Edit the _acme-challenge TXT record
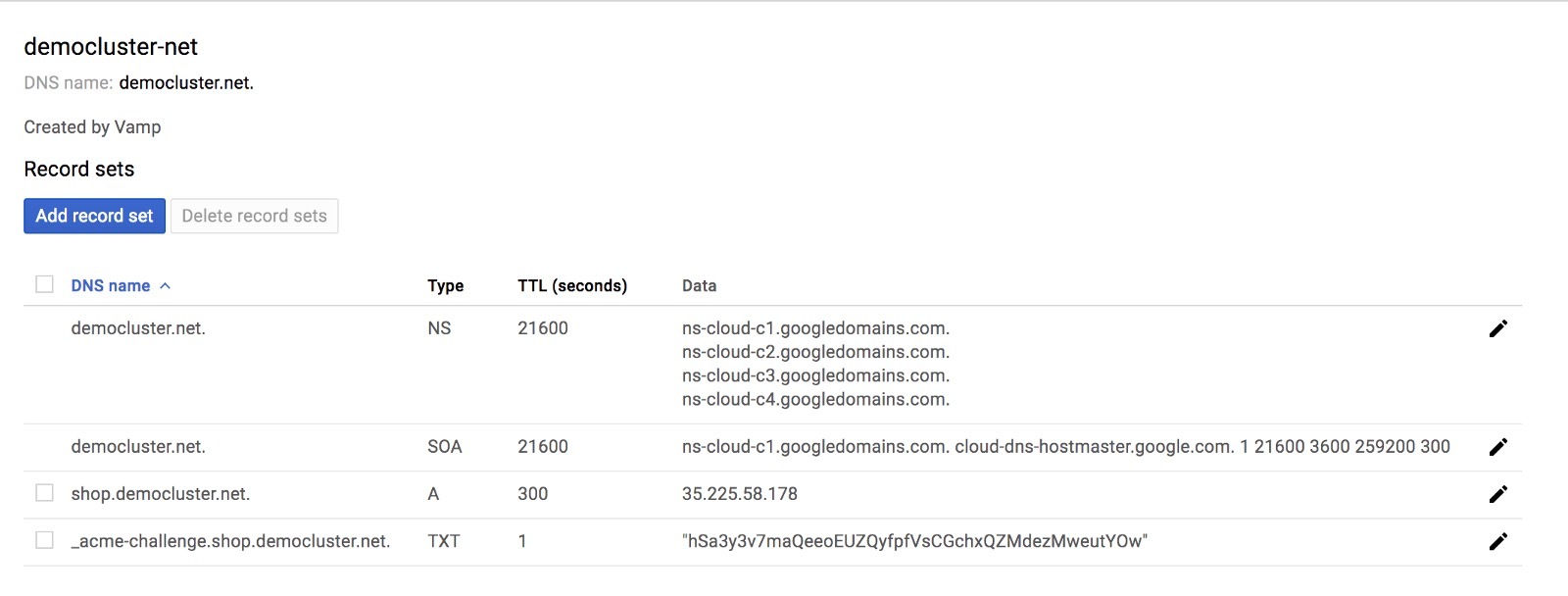 1497,541
